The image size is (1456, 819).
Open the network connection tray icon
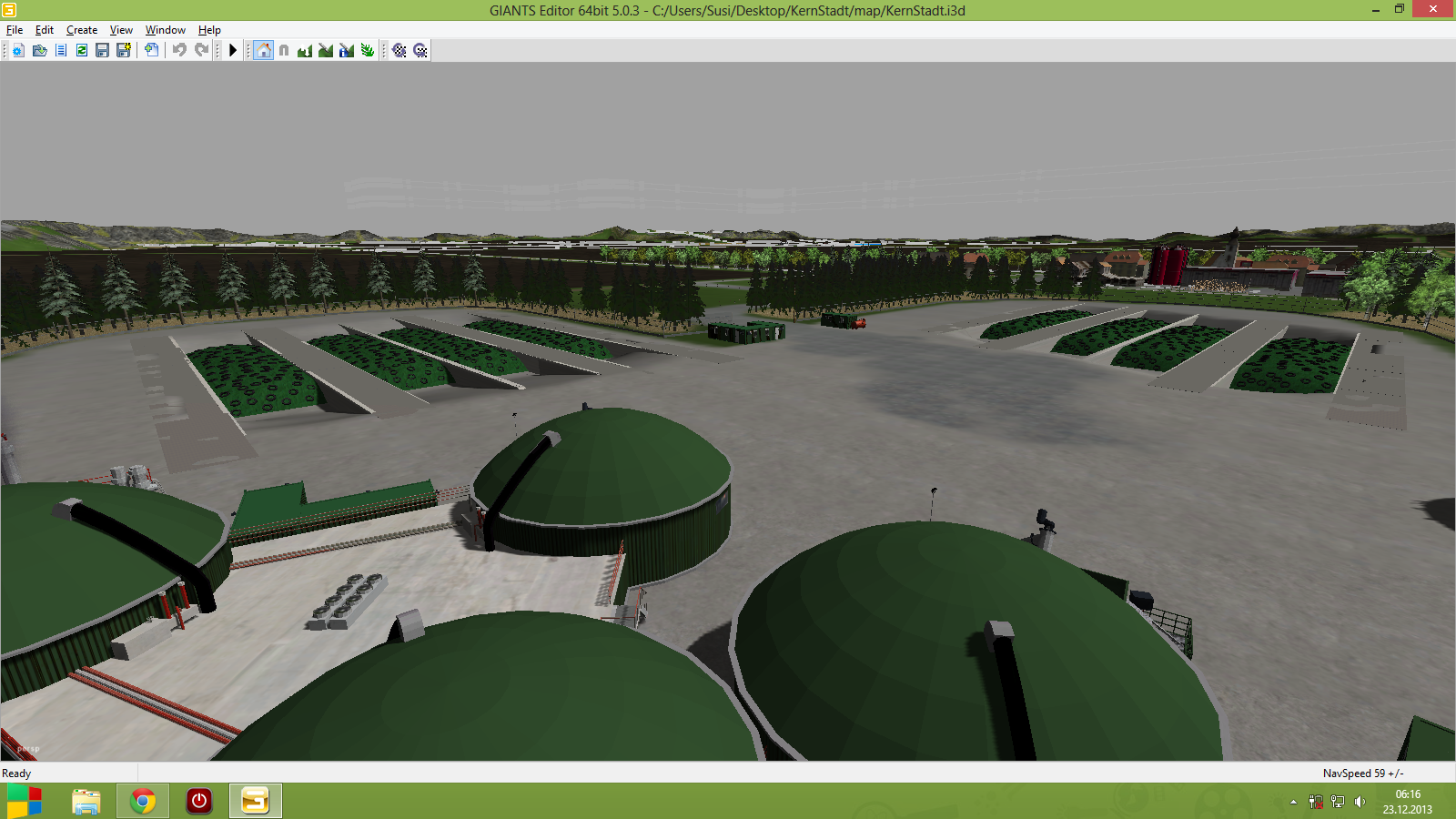tap(1338, 802)
